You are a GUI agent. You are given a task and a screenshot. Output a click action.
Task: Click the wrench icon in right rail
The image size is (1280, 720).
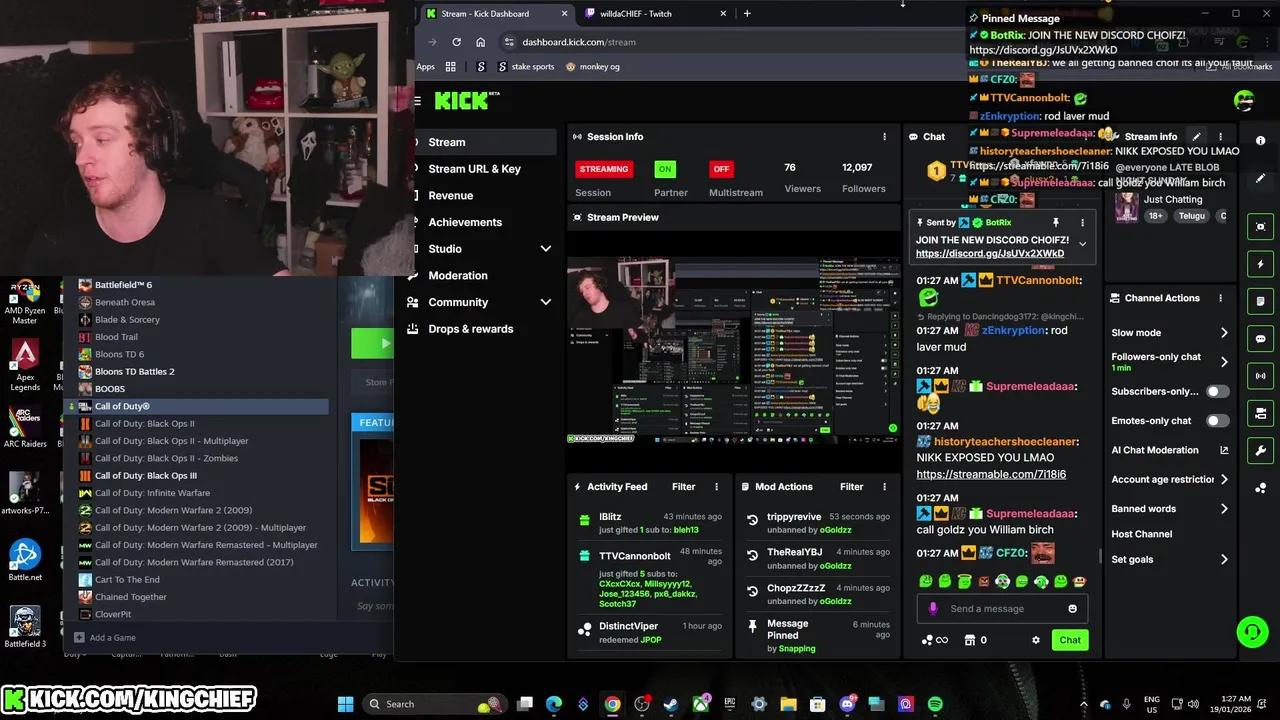[x=1260, y=451]
